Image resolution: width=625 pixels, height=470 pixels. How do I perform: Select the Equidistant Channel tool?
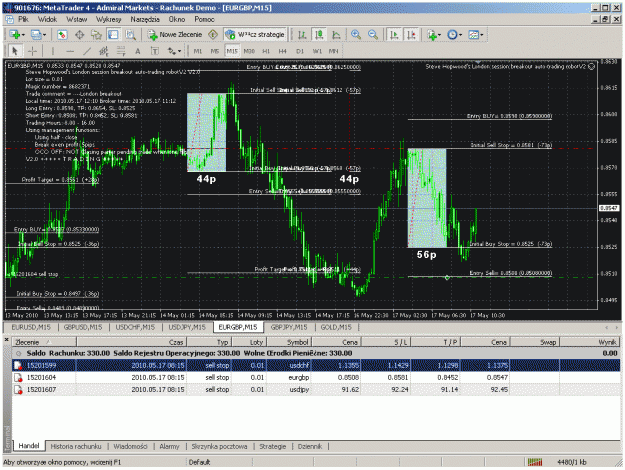[x=104, y=51]
